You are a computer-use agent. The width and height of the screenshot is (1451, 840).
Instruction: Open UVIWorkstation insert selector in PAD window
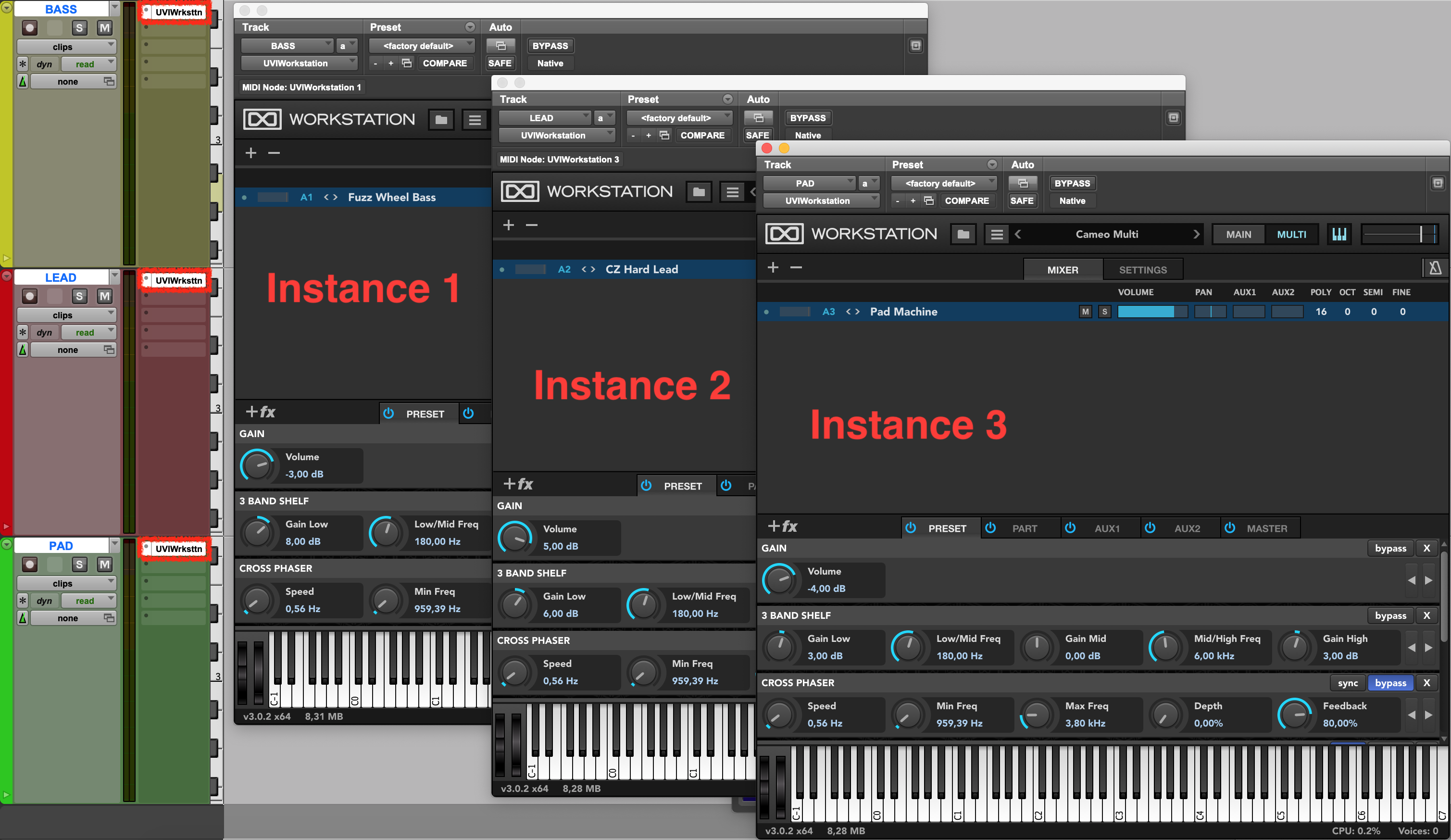pyautogui.click(x=821, y=201)
